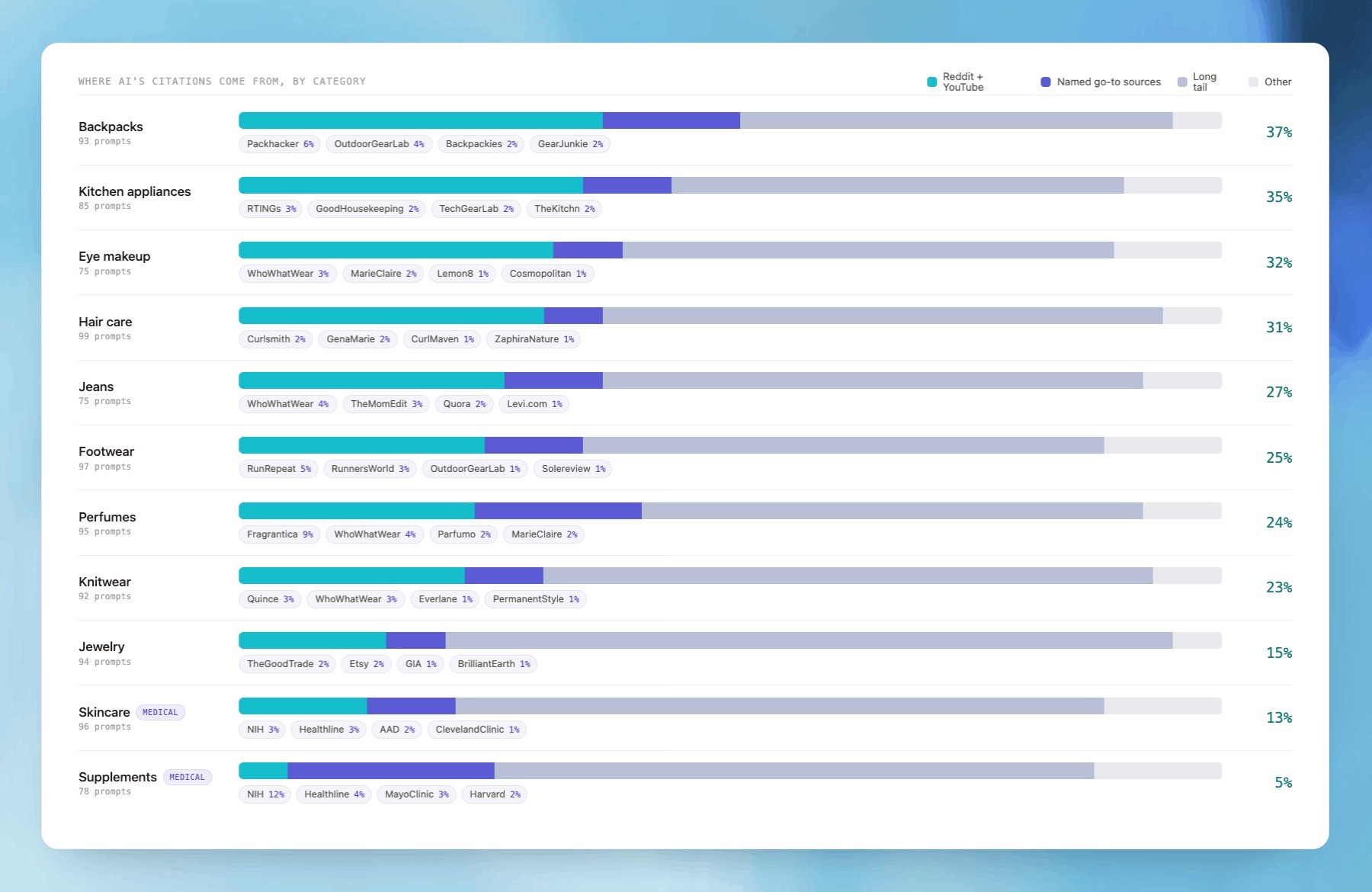
Task: Click the ZaphiraNature 1% chip
Action: [534, 339]
